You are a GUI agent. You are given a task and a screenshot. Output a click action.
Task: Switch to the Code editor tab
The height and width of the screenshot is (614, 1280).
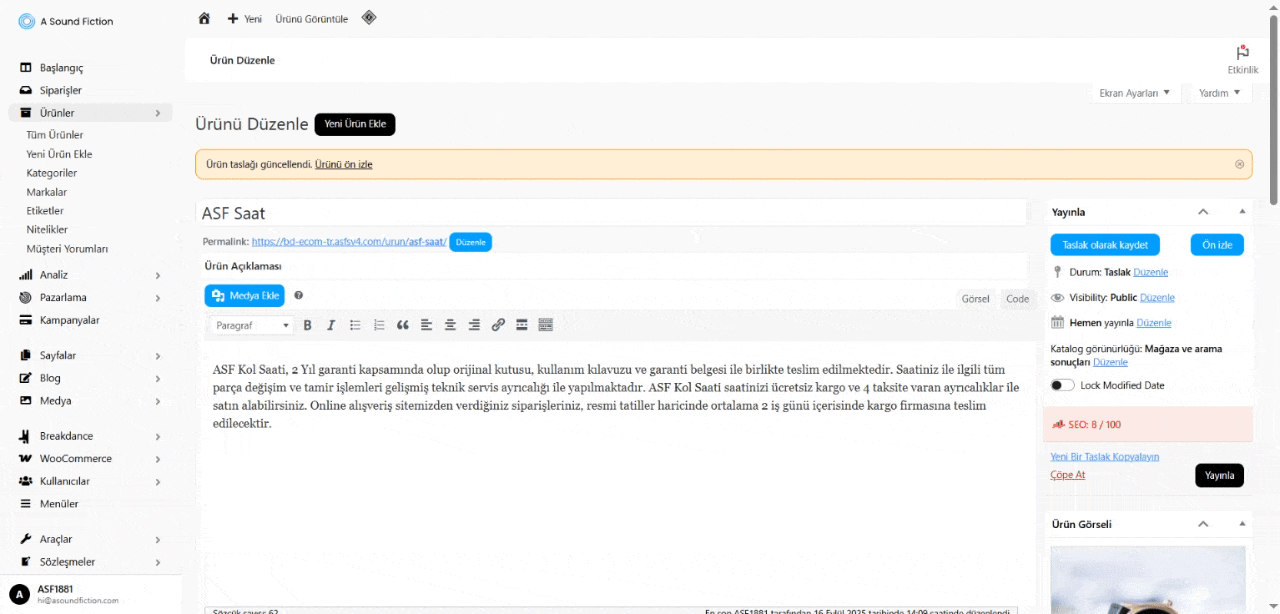coord(1017,299)
